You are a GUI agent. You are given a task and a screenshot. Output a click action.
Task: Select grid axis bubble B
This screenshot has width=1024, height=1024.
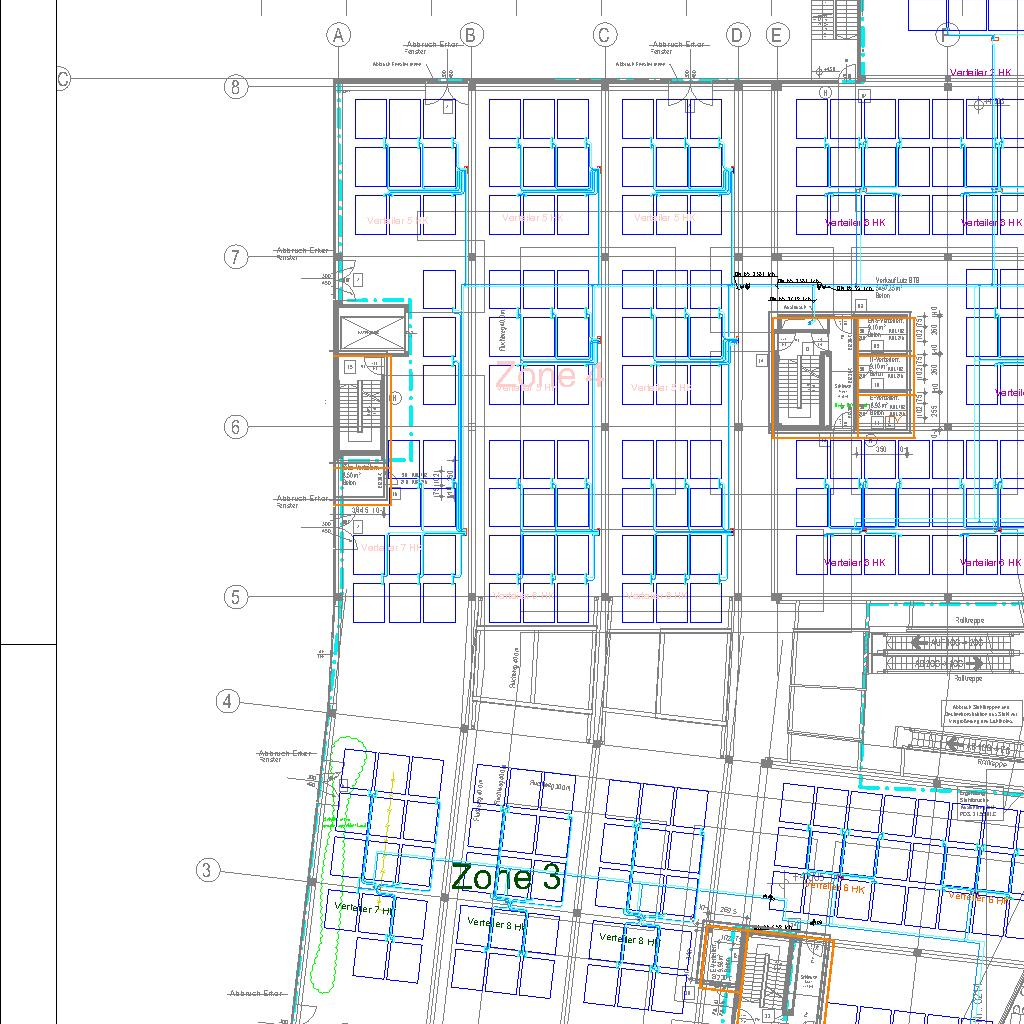click(470, 36)
